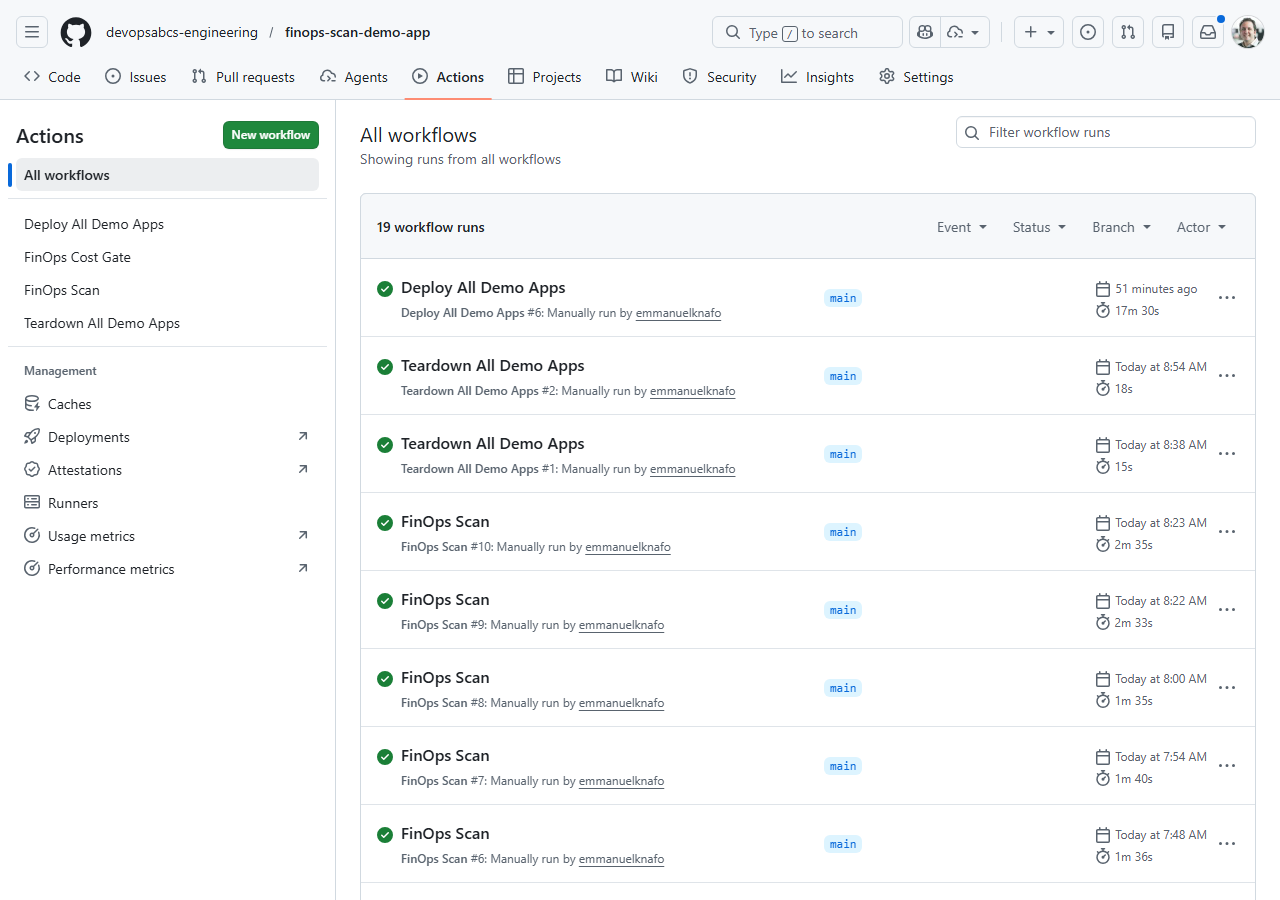Screen dimensions: 1280x900
Task: Open the Runners management page
Action: (71, 502)
